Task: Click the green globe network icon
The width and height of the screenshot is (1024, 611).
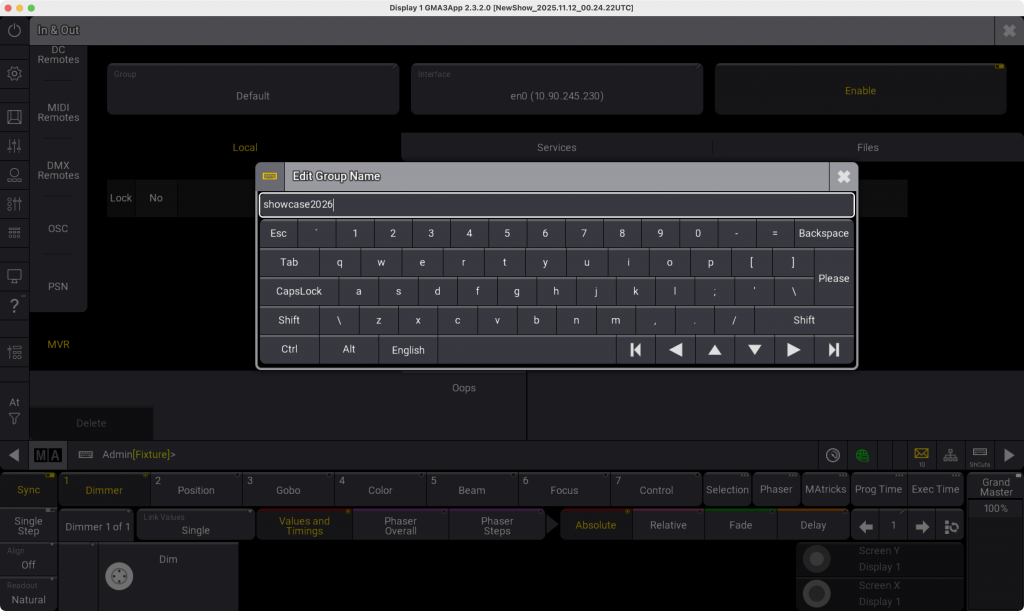Action: pyautogui.click(x=861, y=455)
